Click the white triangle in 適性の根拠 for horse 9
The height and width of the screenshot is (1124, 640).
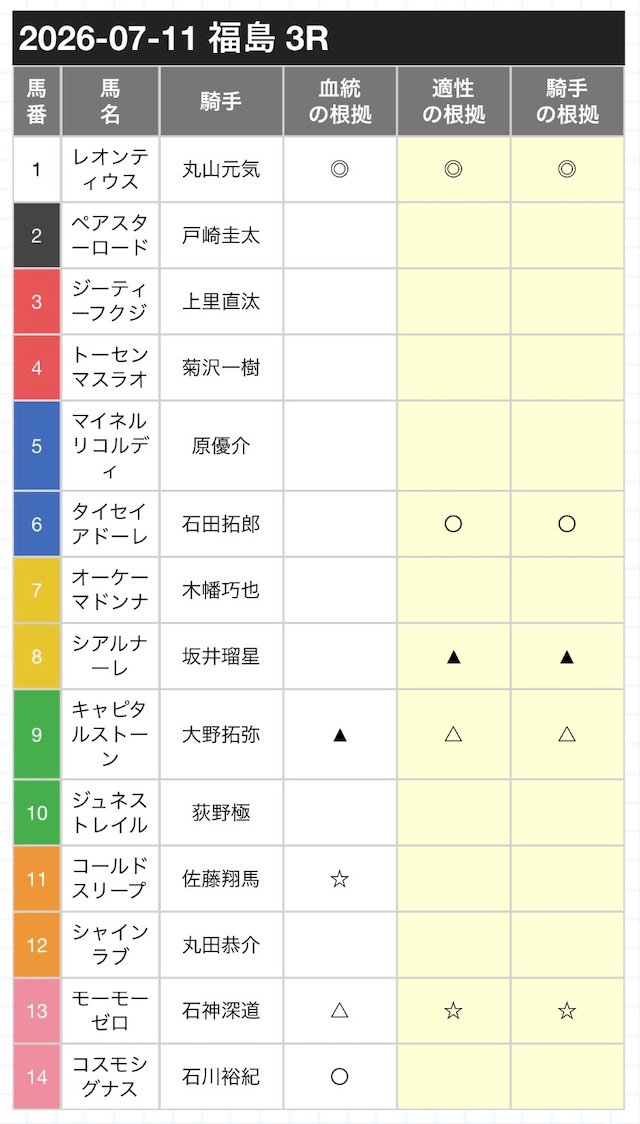pyautogui.click(x=453, y=735)
